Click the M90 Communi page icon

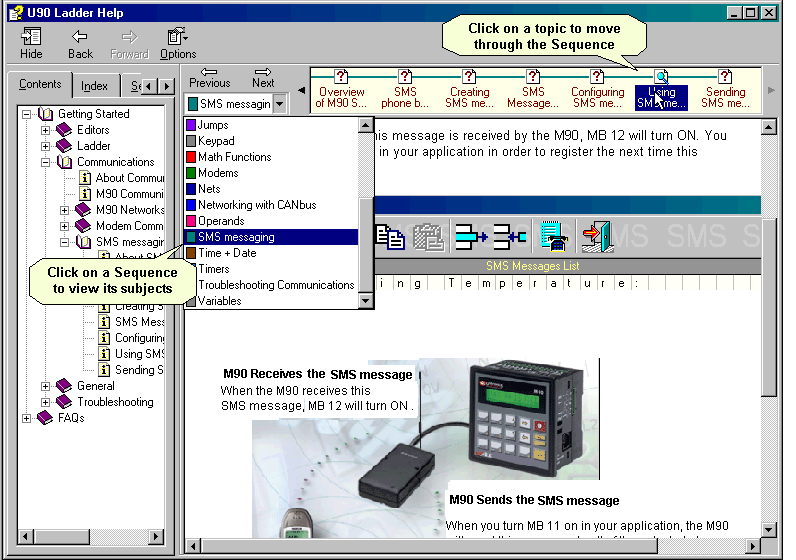tap(85, 194)
